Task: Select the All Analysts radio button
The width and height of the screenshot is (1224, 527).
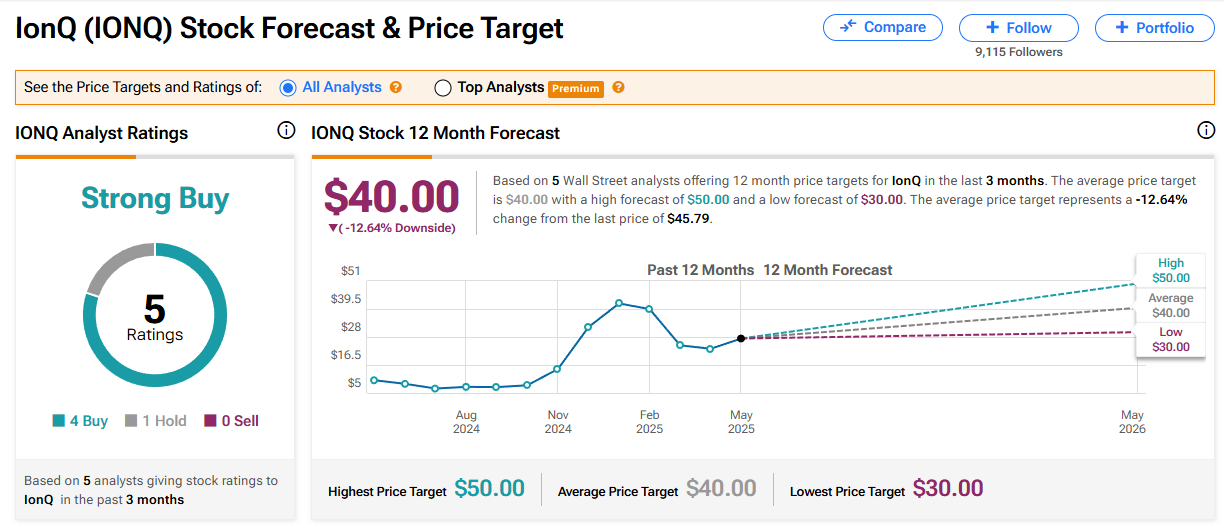Action: tap(288, 88)
